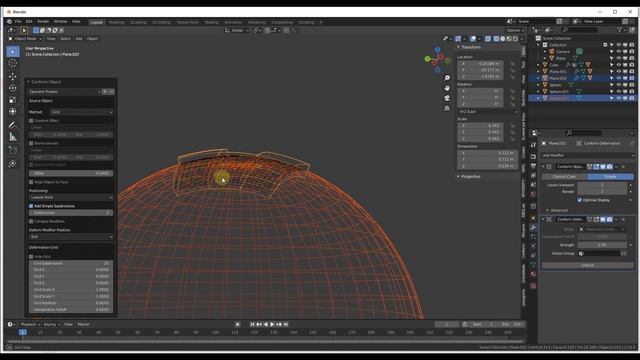The height and width of the screenshot is (360, 640).
Task: Choose the Measure tool
Action: click(x=13, y=137)
